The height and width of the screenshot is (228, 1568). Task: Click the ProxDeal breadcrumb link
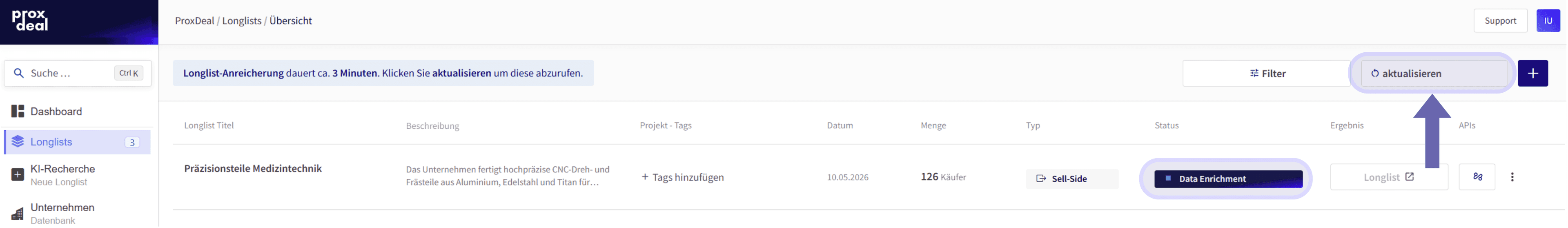[195, 21]
